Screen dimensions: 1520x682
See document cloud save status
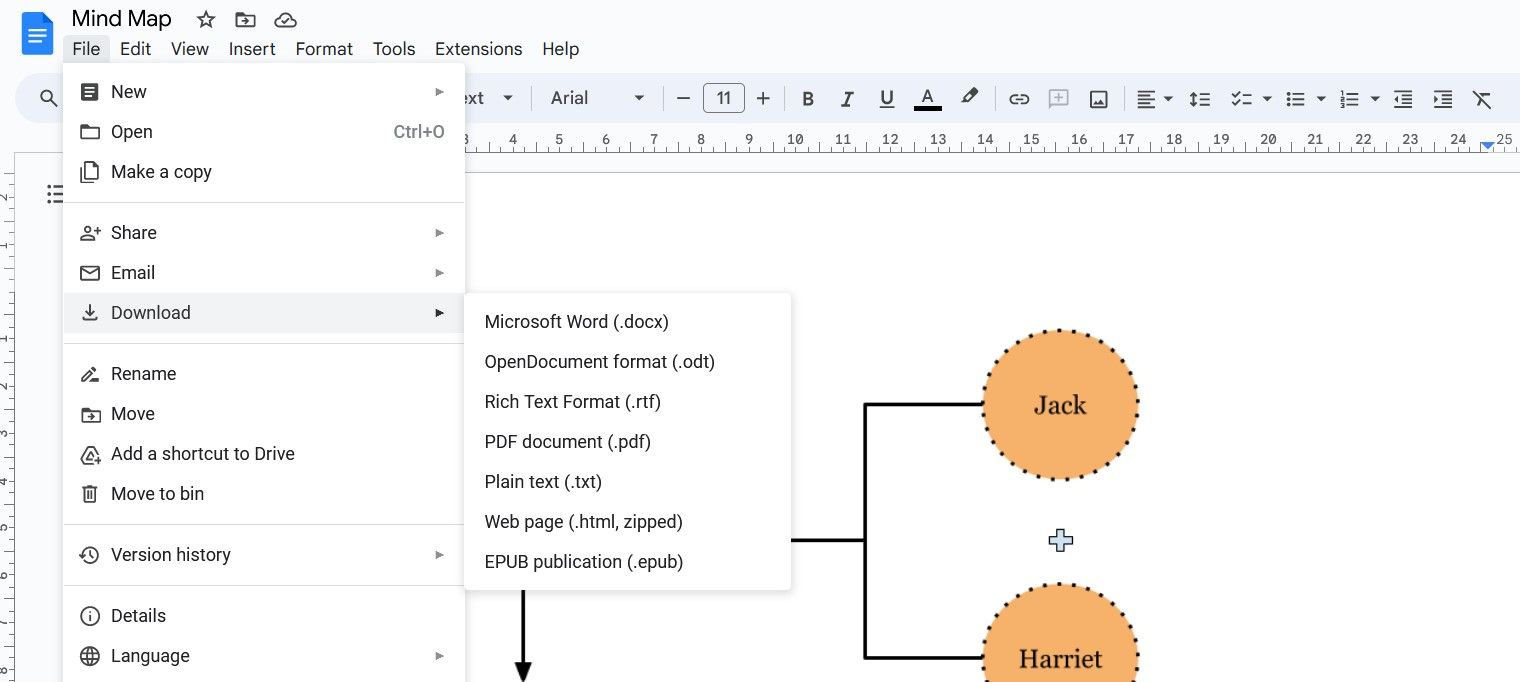click(x=284, y=18)
